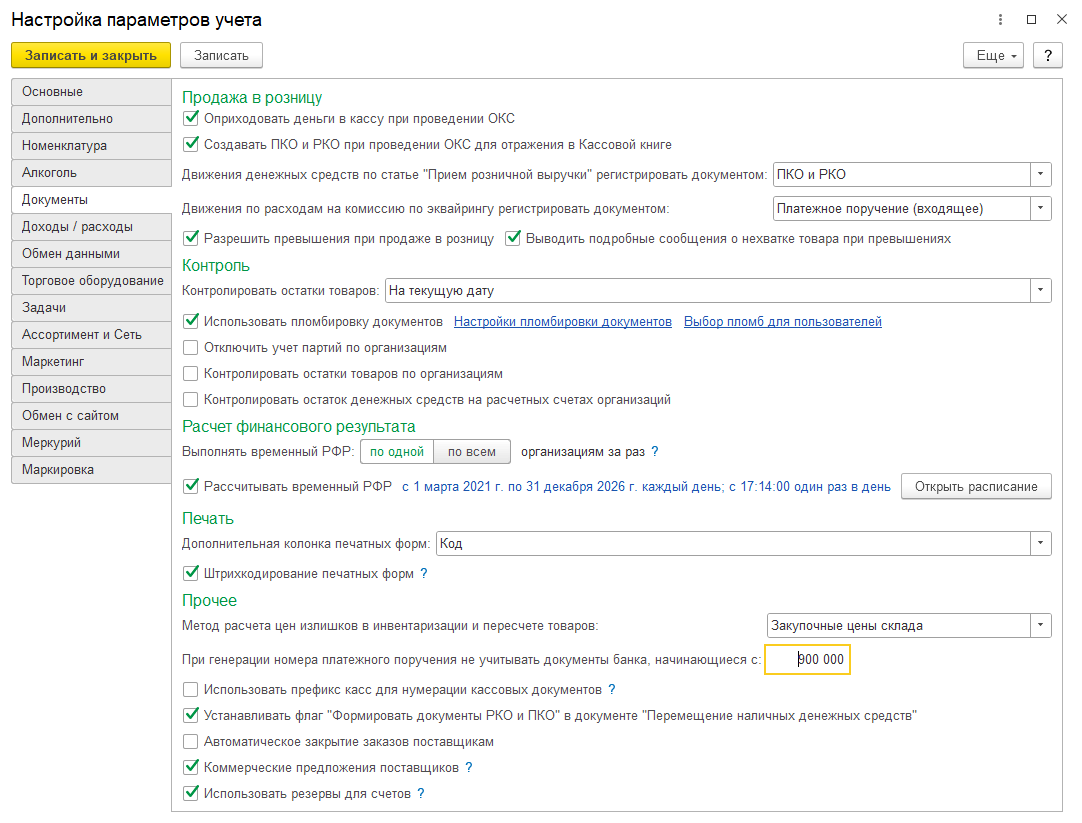Open the three-dot window options menu

(1000, 20)
